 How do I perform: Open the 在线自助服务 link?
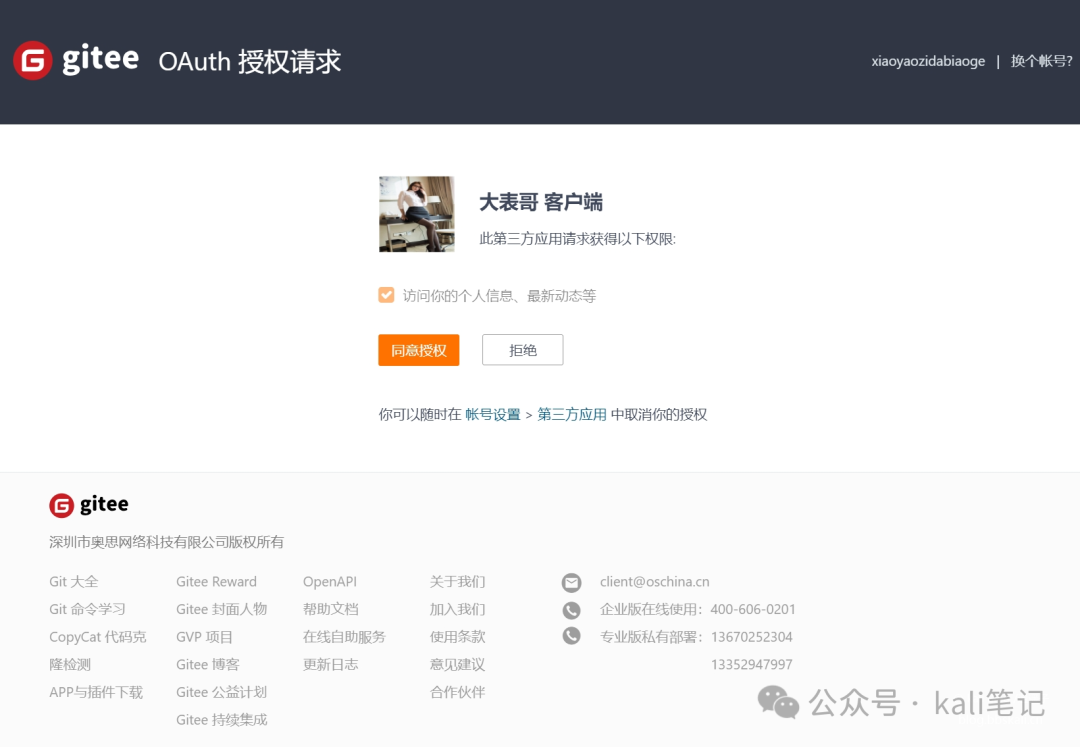click(x=344, y=637)
